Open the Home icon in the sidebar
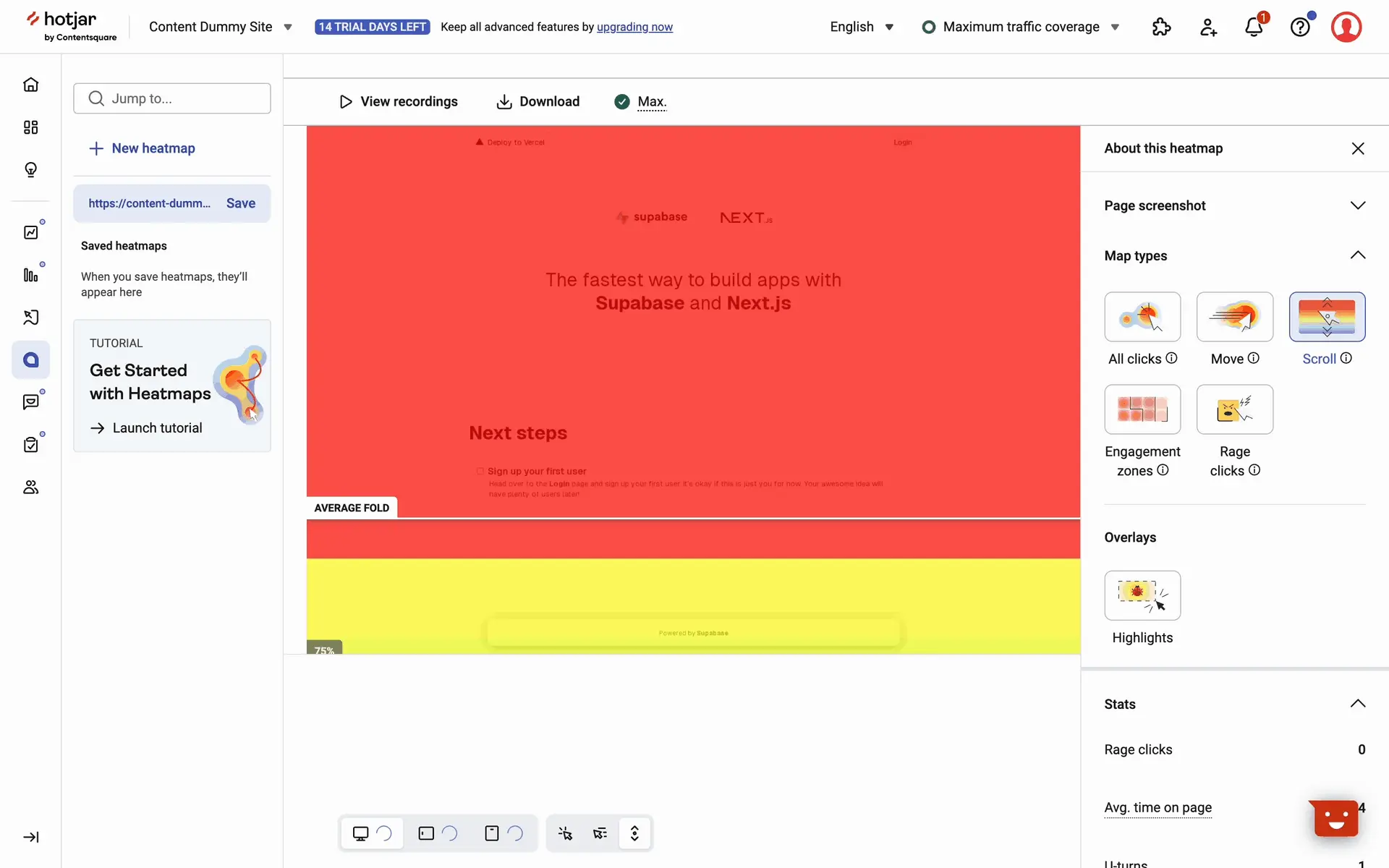The width and height of the screenshot is (1389, 868). point(30,85)
